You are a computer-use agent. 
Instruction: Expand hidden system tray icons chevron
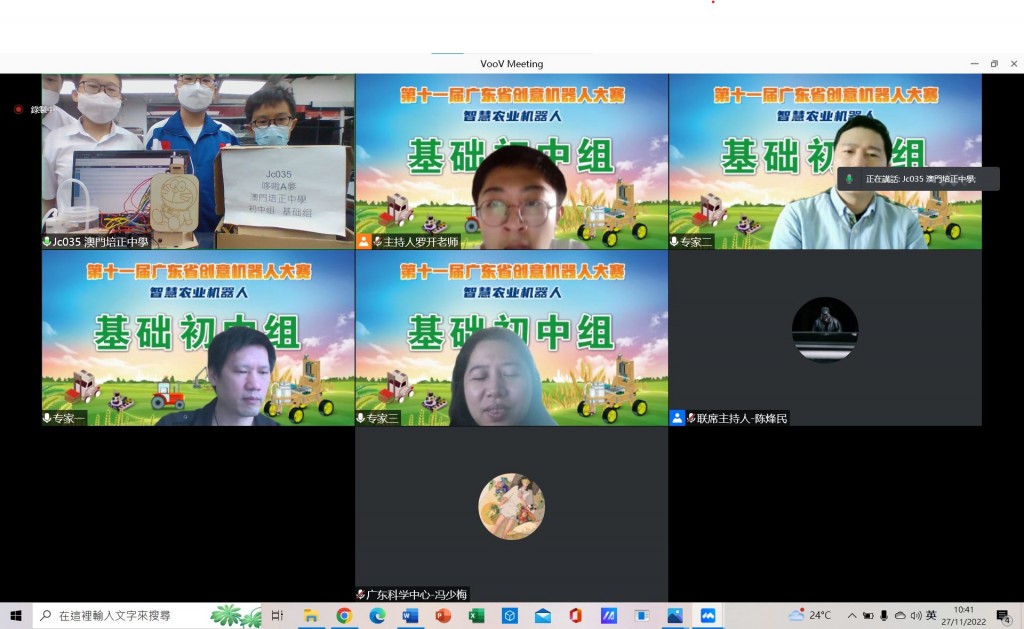click(852, 616)
